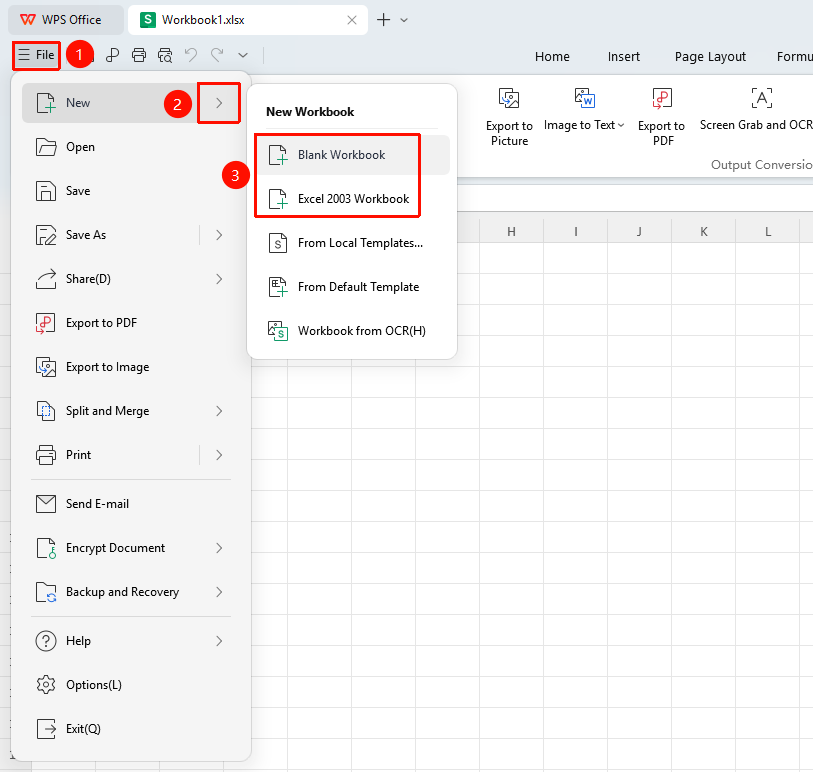
Task: Open the Insert ribbon tab
Action: 624,57
